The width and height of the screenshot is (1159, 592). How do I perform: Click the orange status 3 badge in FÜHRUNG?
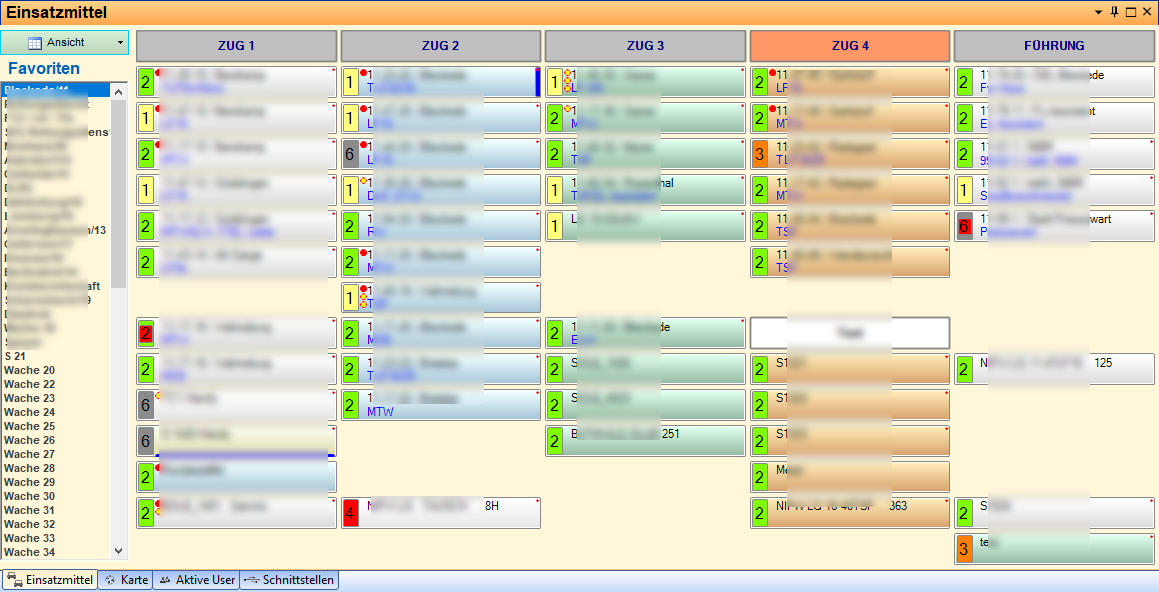coord(964,549)
